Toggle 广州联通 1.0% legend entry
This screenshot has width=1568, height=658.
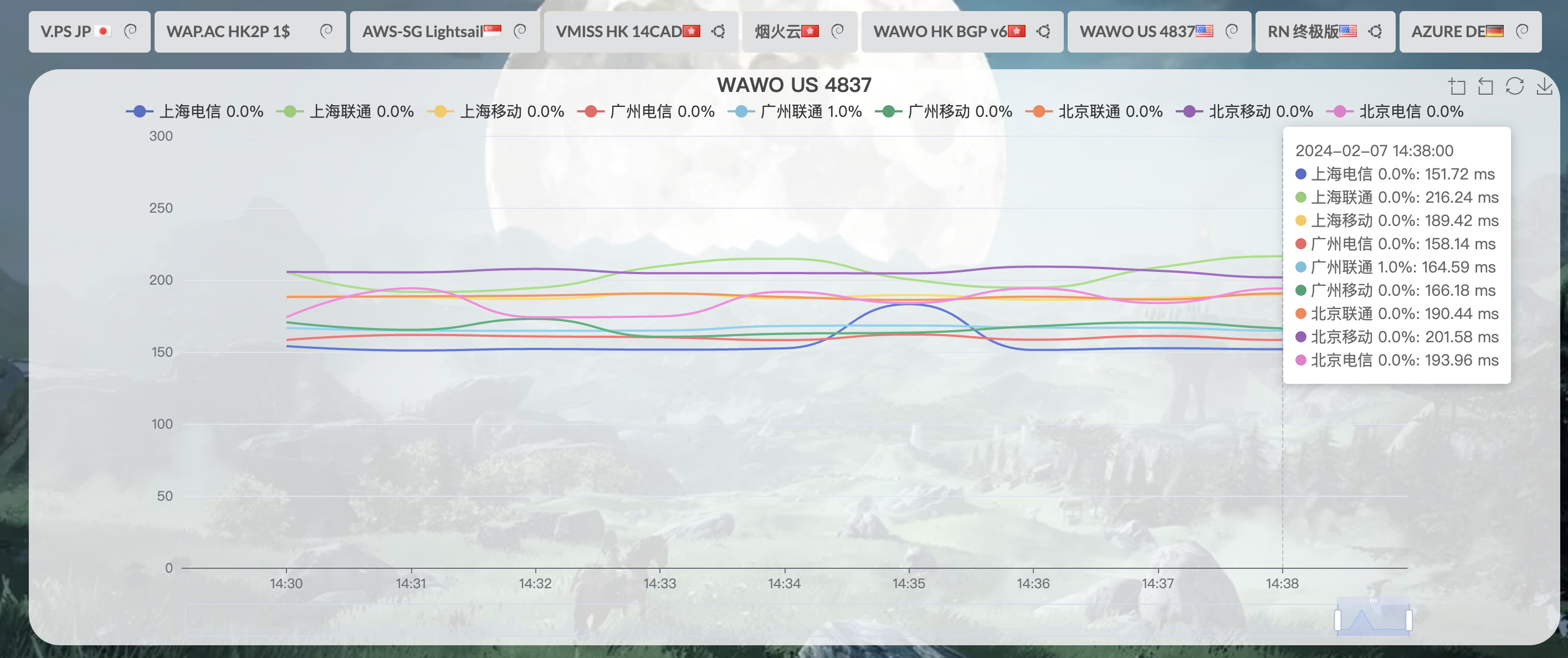pyautogui.click(x=795, y=111)
